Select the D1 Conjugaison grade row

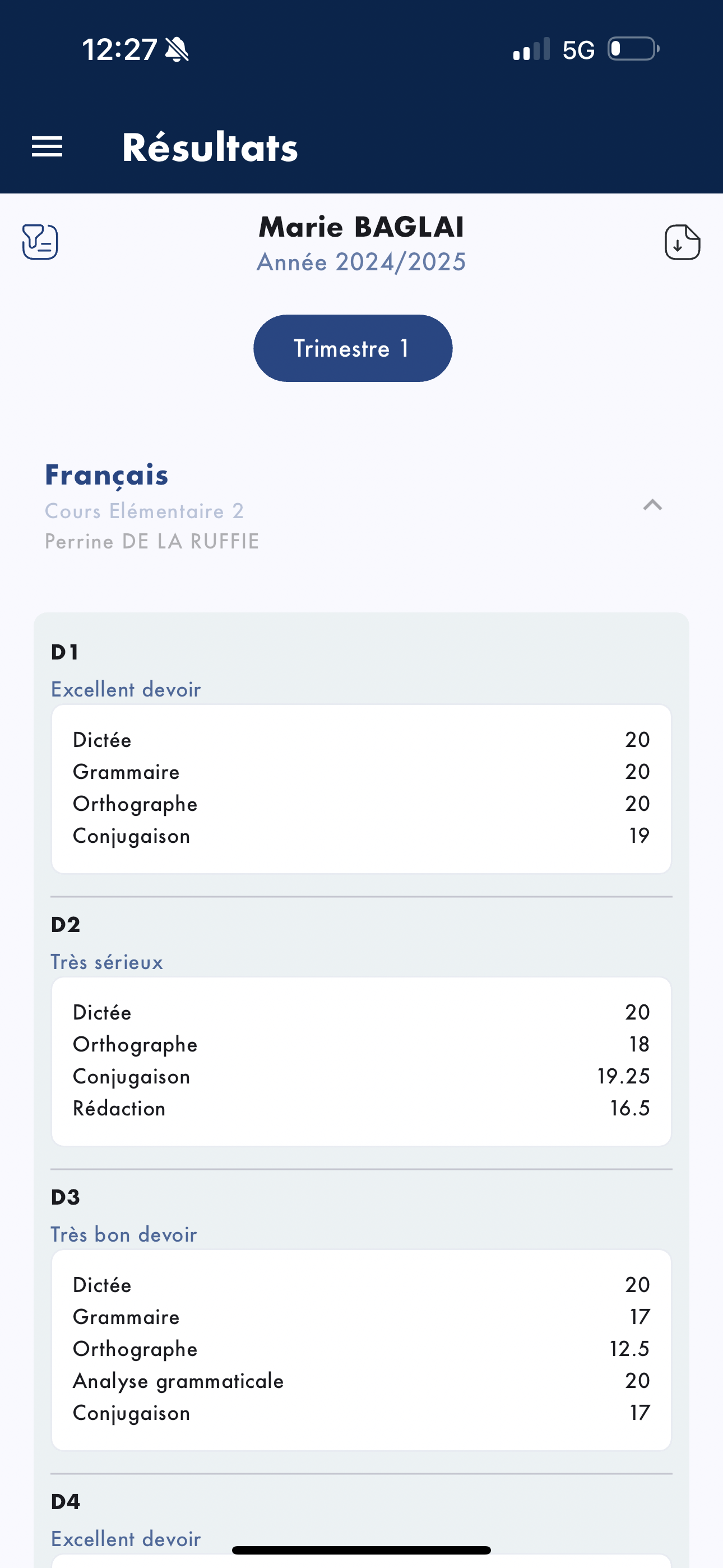pos(361,836)
